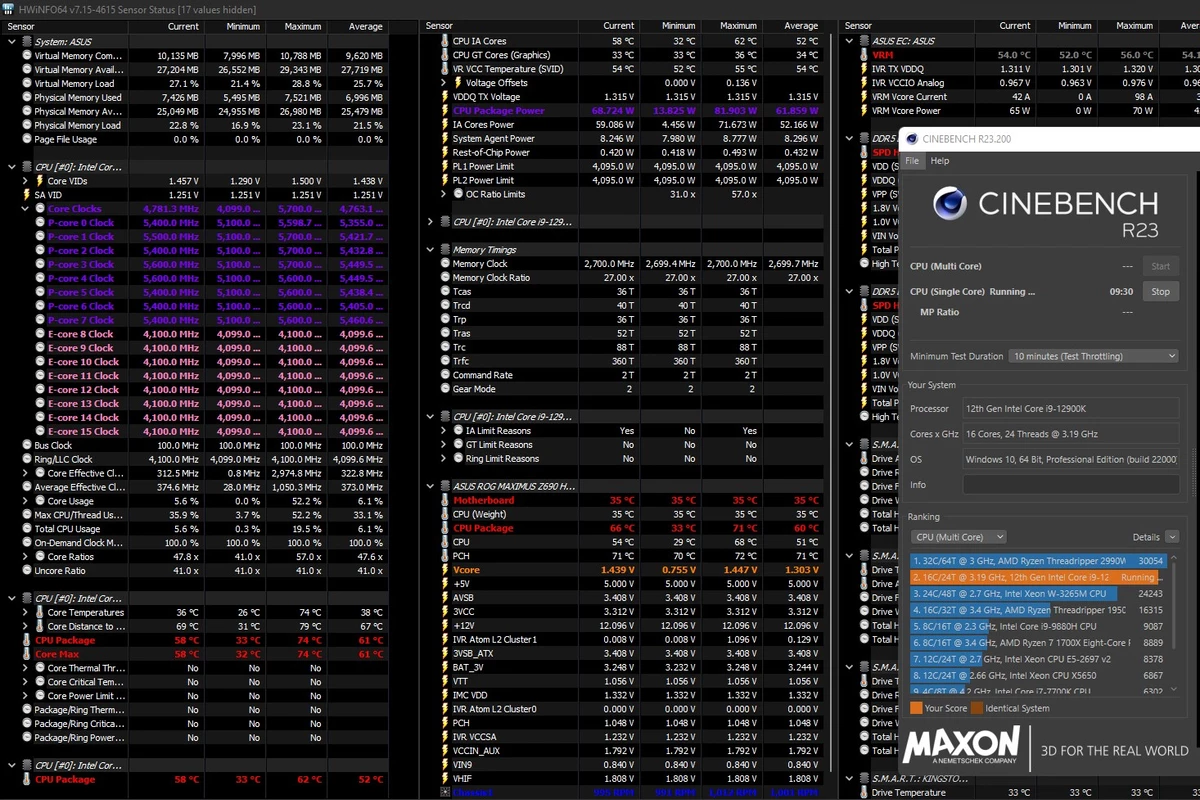Click the Identical System legend swatch
This screenshot has height=800, width=1200.
pos(976,708)
